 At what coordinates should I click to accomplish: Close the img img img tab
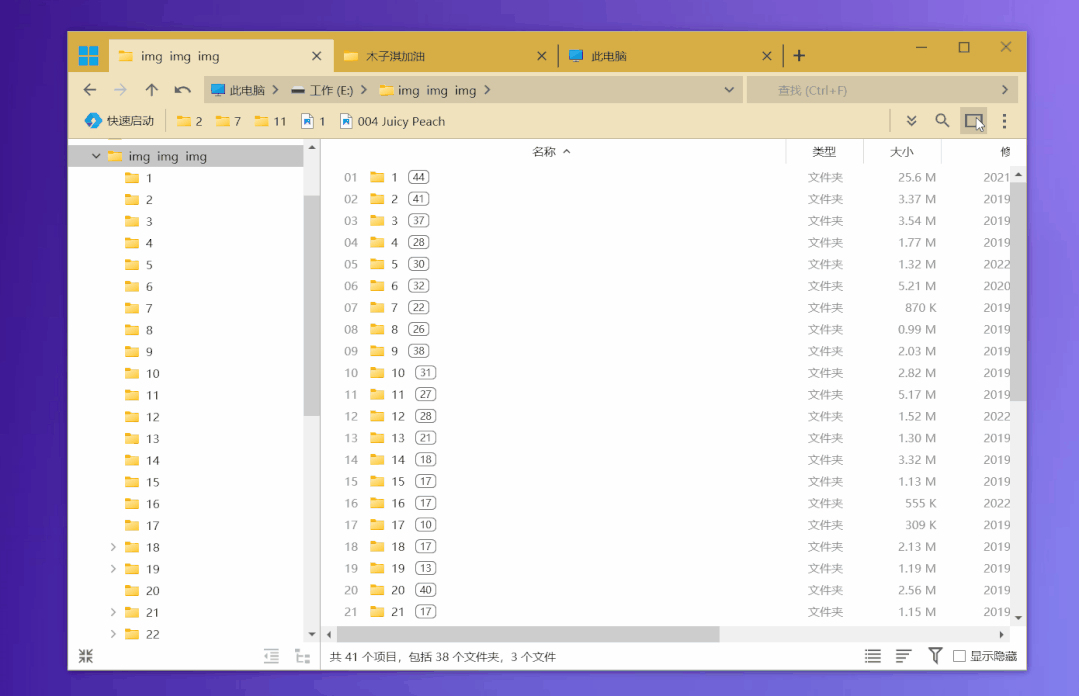pos(317,56)
